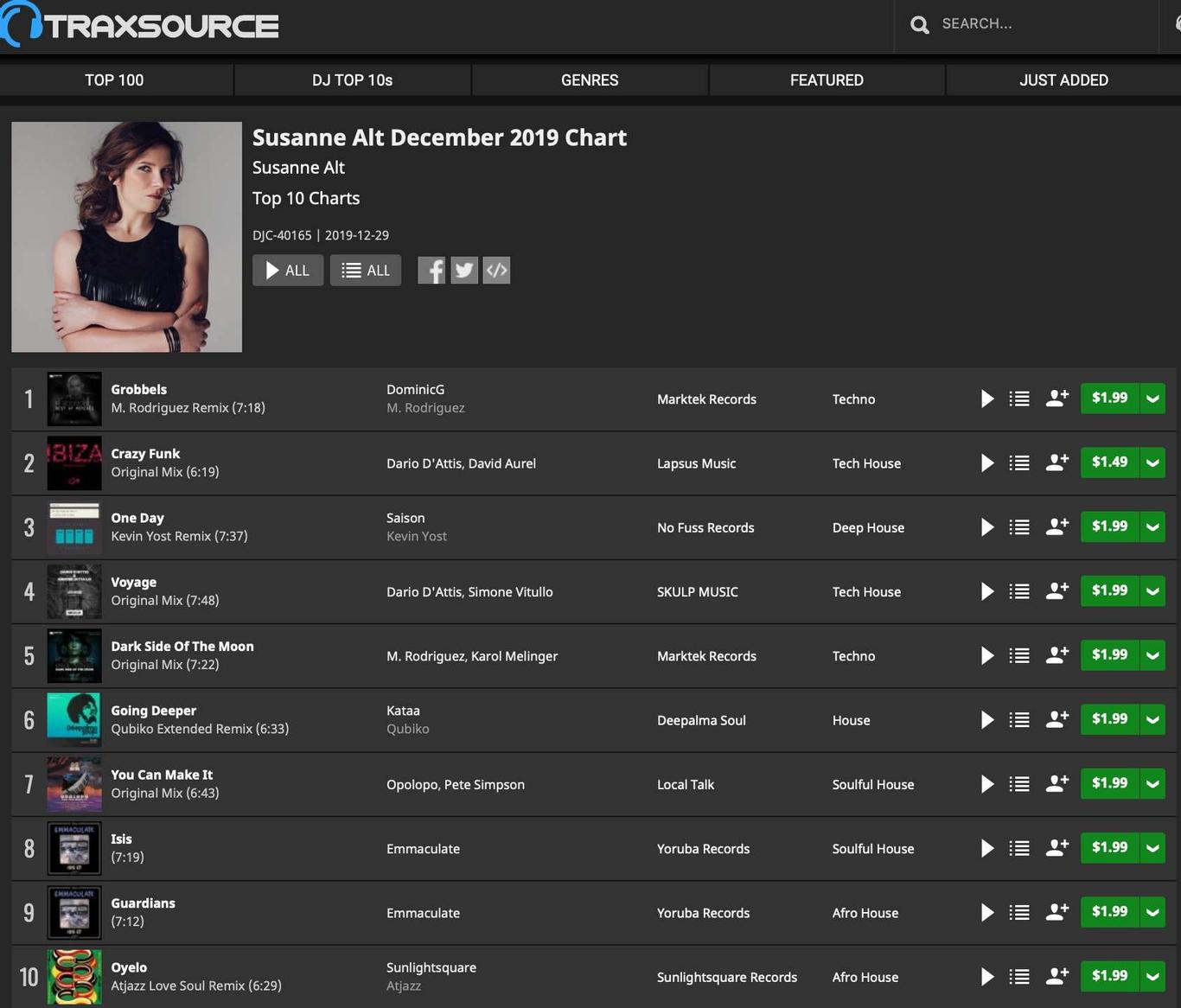Screen dimensions: 1181x1008
Task: Open the Kevin Yost remixer link
Action: coord(417,536)
